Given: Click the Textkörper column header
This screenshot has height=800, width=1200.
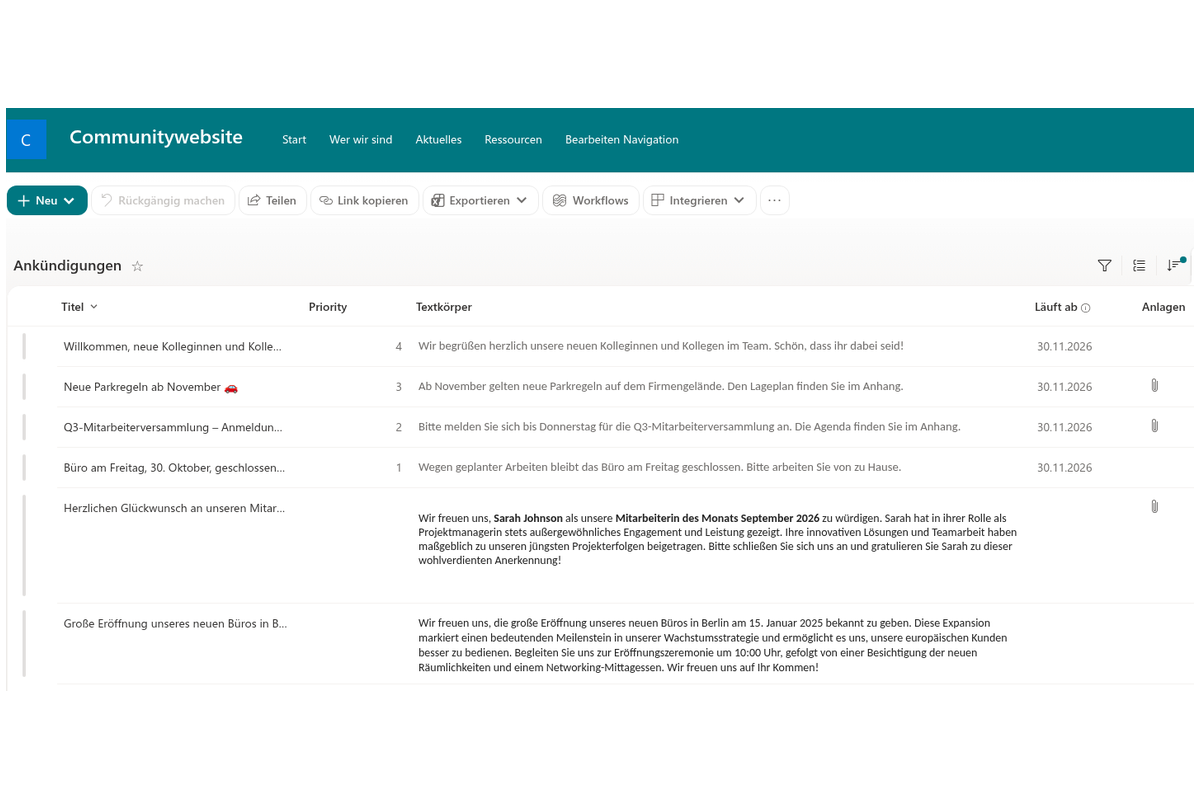Looking at the screenshot, I should [x=444, y=307].
